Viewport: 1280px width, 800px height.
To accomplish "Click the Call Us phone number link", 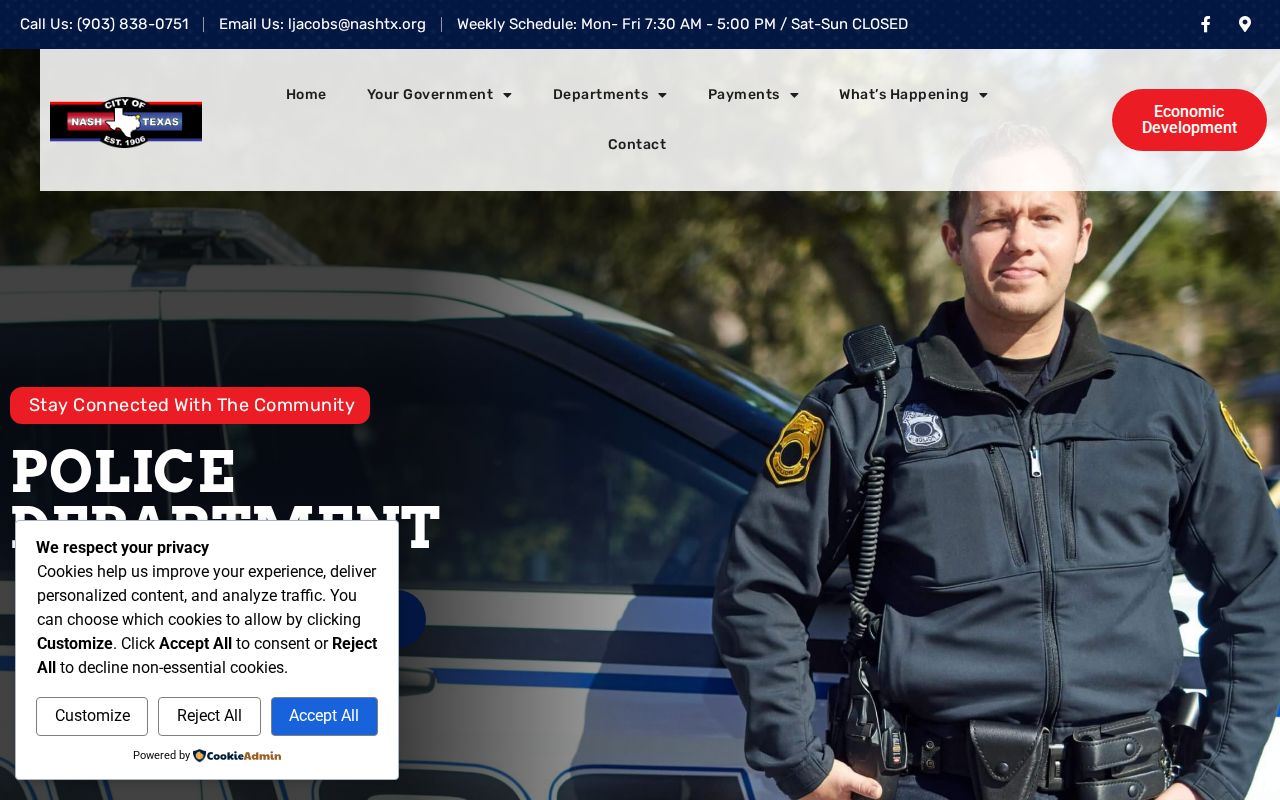I will 104,24.
